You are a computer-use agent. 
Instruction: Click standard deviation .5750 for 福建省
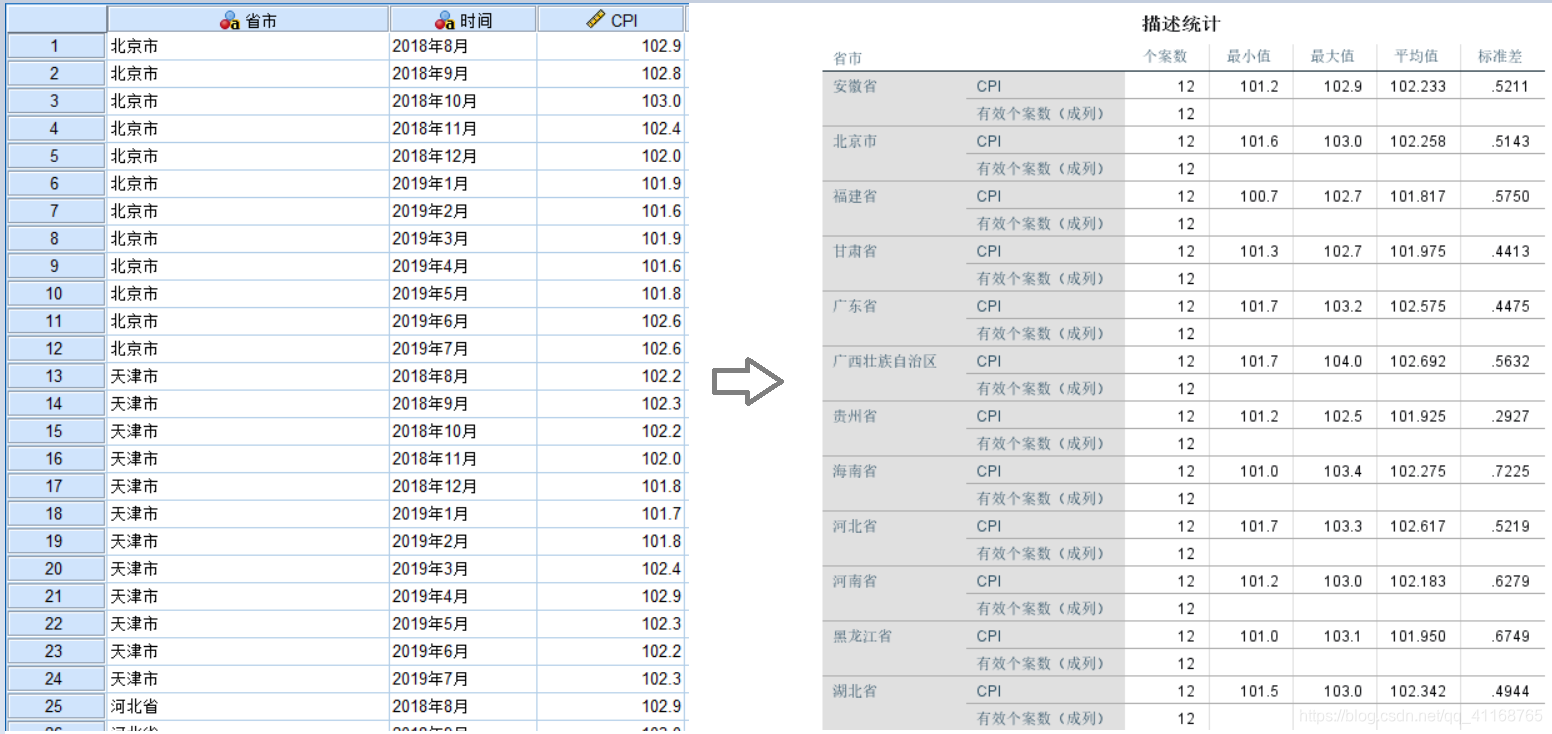pyautogui.click(x=1510, y=196)
